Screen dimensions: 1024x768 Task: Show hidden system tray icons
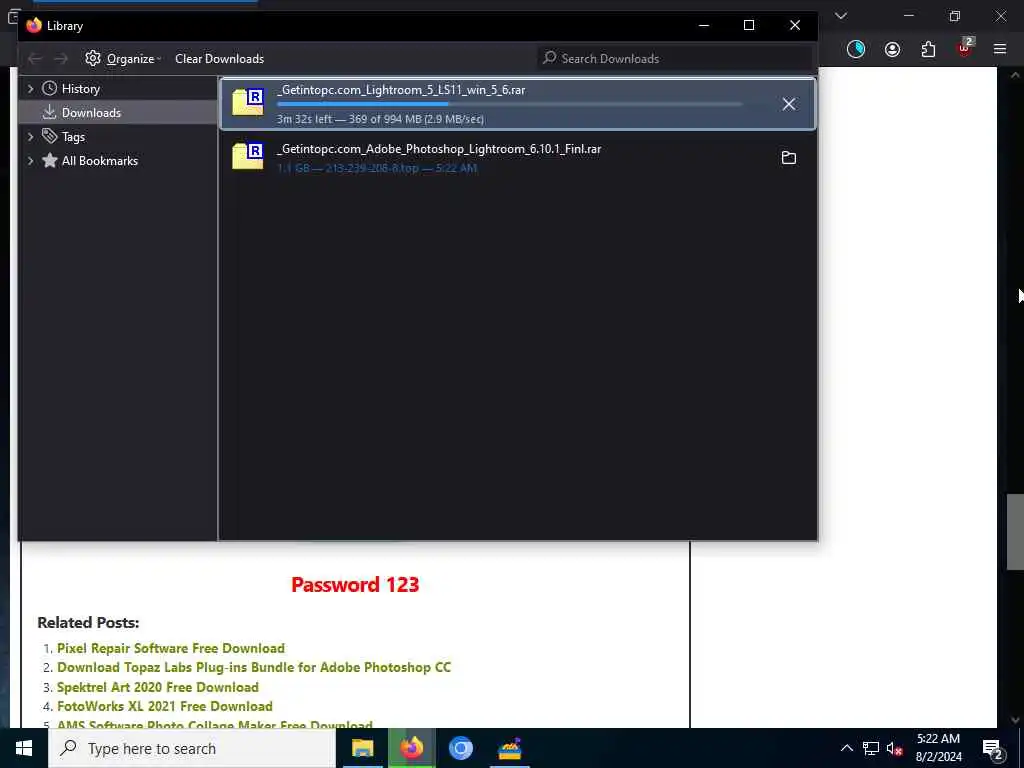[846, 748]
